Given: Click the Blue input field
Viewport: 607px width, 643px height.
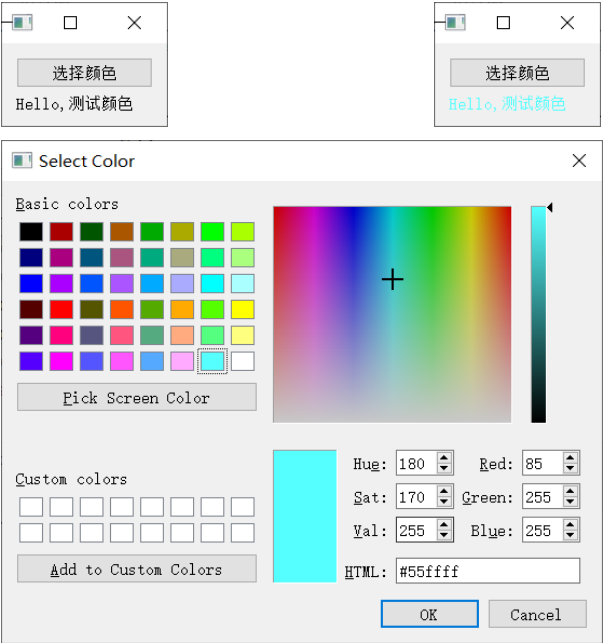Looking at the screenshot, I should pos(543,530).
